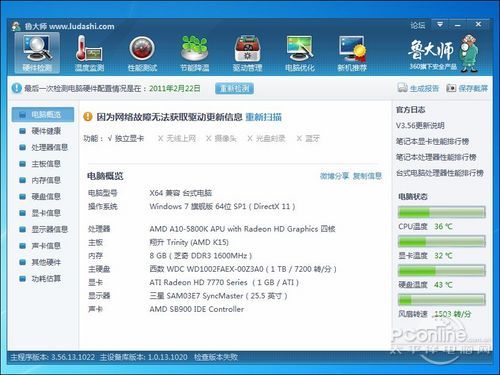Click the 生成报告 report icon
The width and height of the screenshot is (500, 375).
click(x=402, y=88)
